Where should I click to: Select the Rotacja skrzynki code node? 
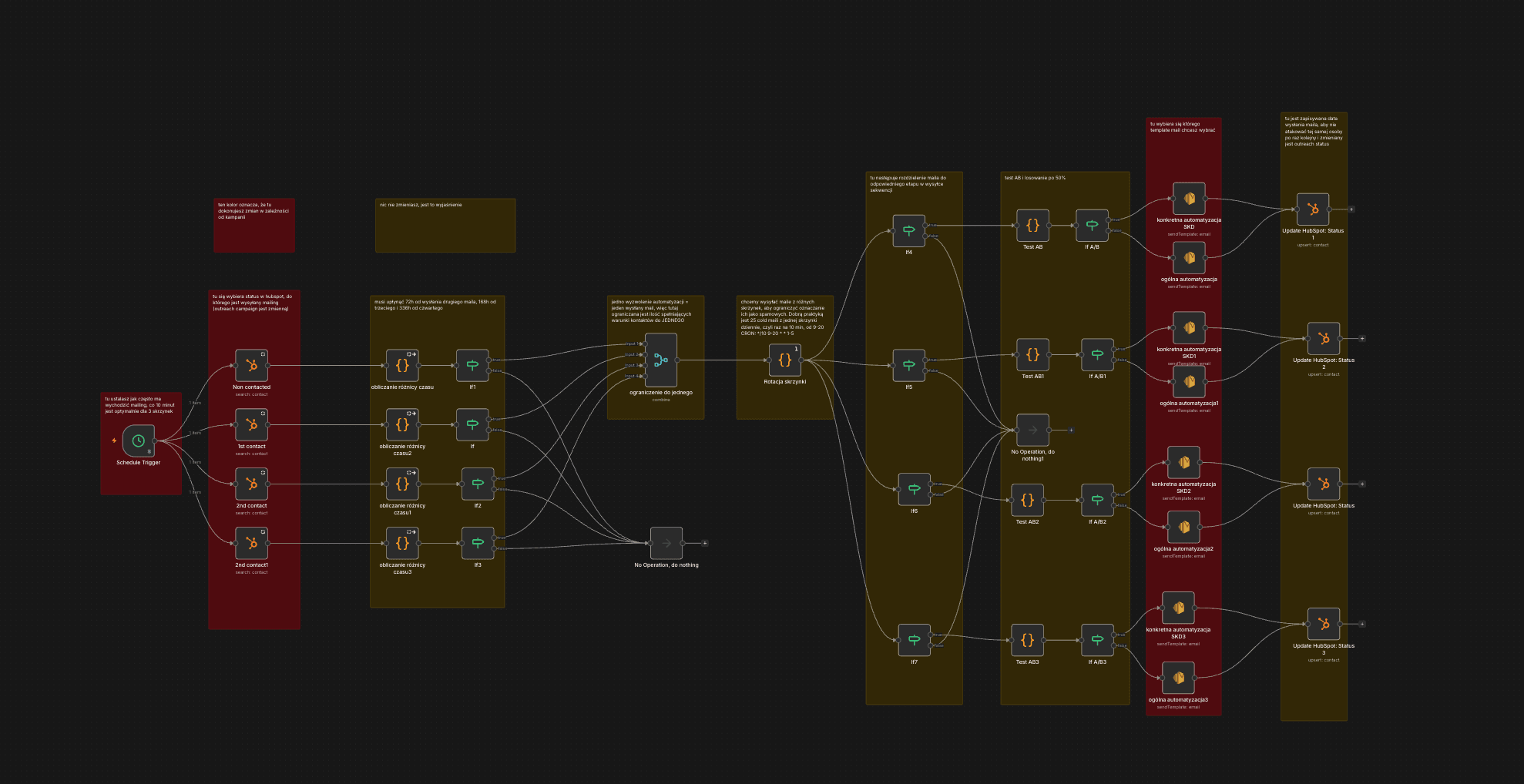click(784, 360)
